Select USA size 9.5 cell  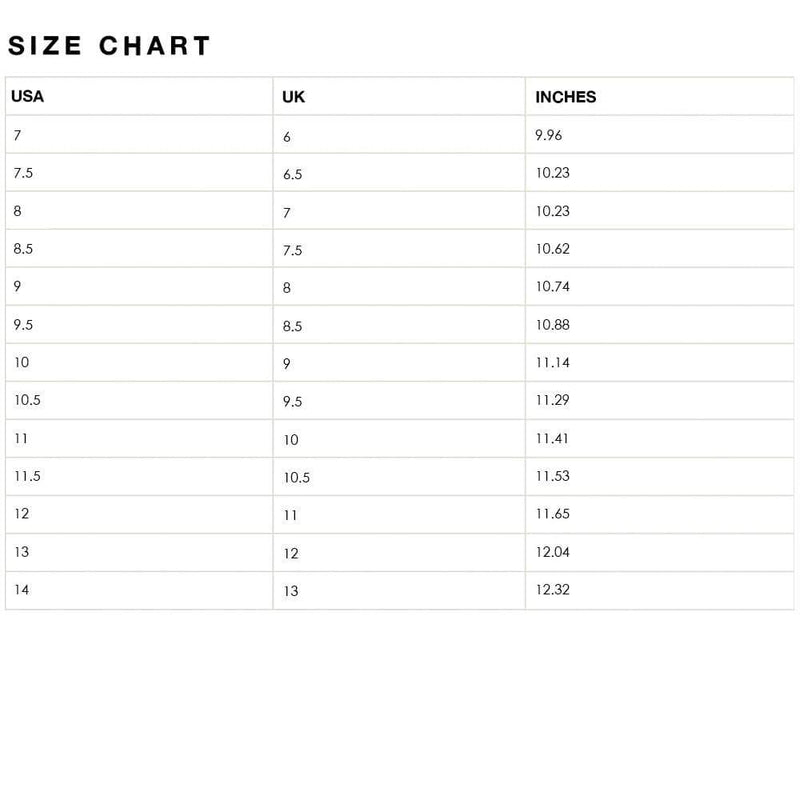(24, 325)
